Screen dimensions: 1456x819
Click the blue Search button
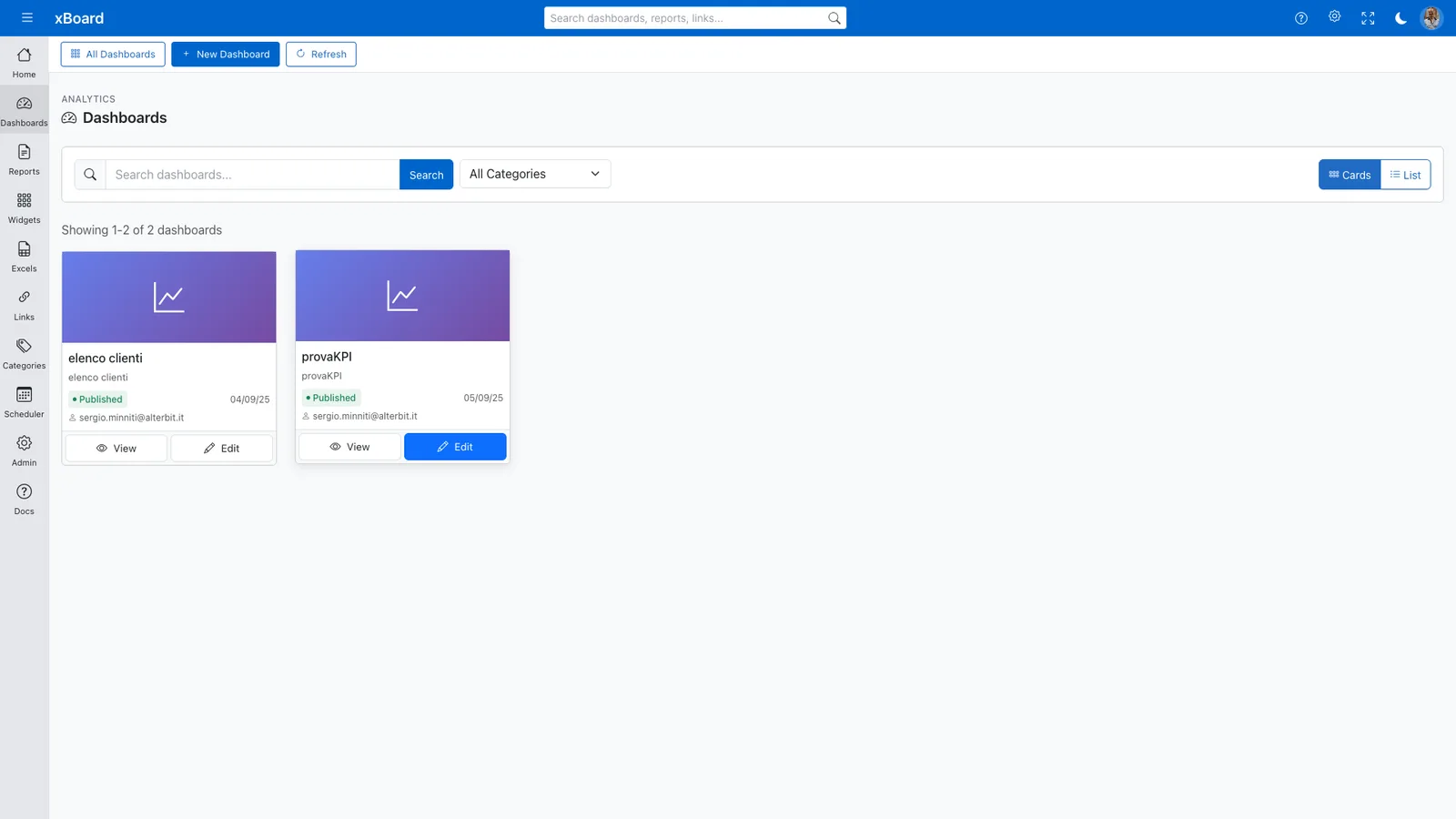[426, 175]
